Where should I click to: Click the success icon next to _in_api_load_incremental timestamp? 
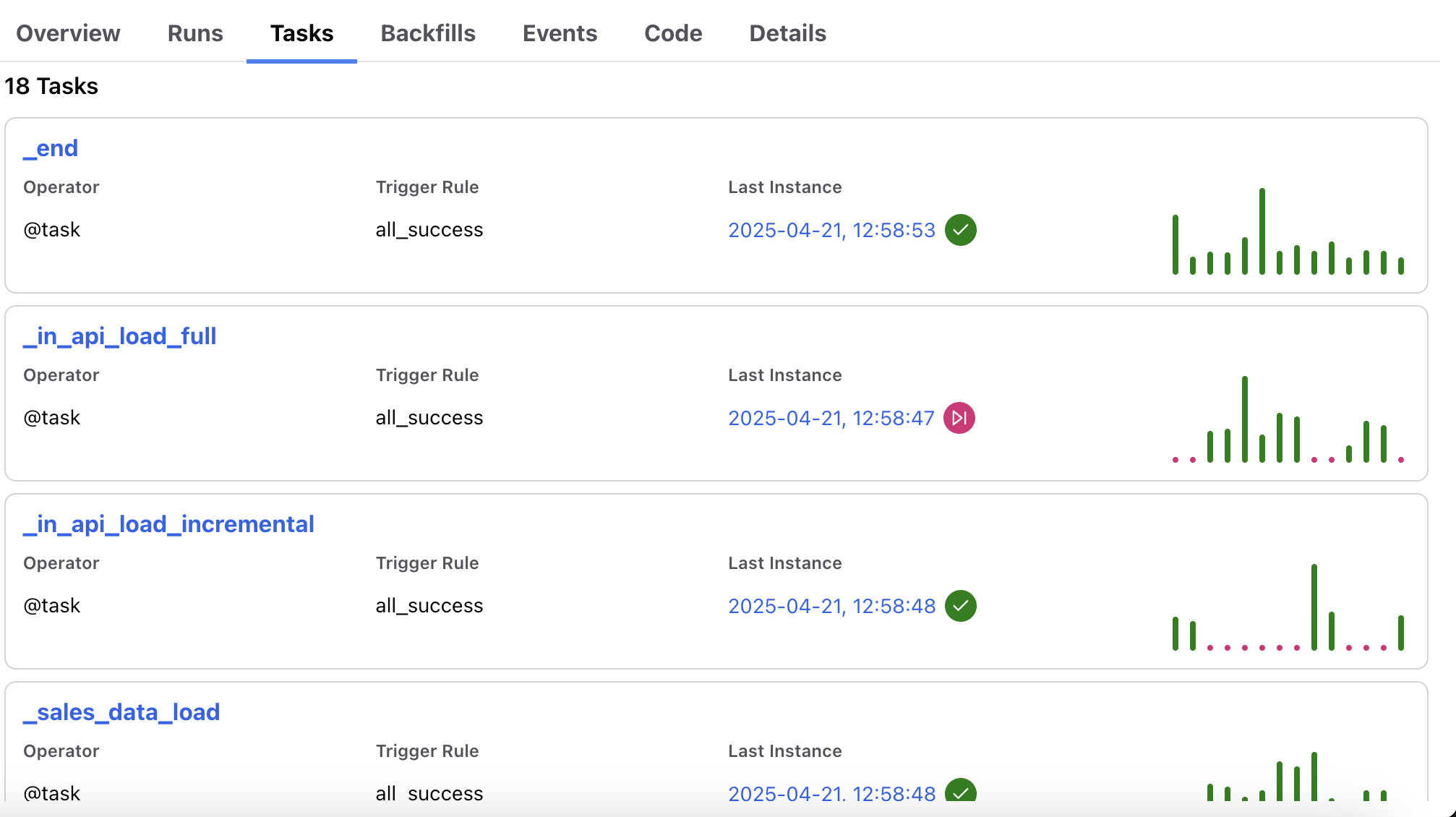tap(961, 606)
